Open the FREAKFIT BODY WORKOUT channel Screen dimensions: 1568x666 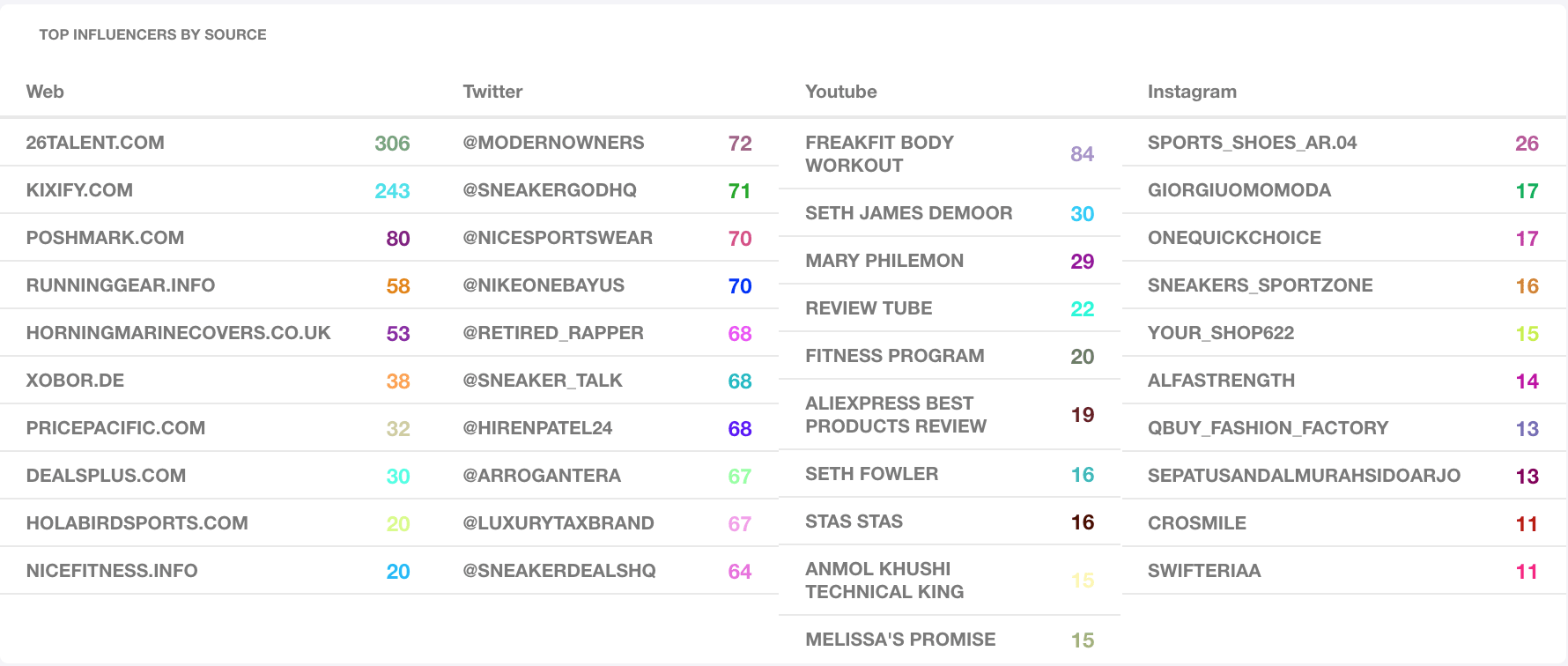(879, 154)
